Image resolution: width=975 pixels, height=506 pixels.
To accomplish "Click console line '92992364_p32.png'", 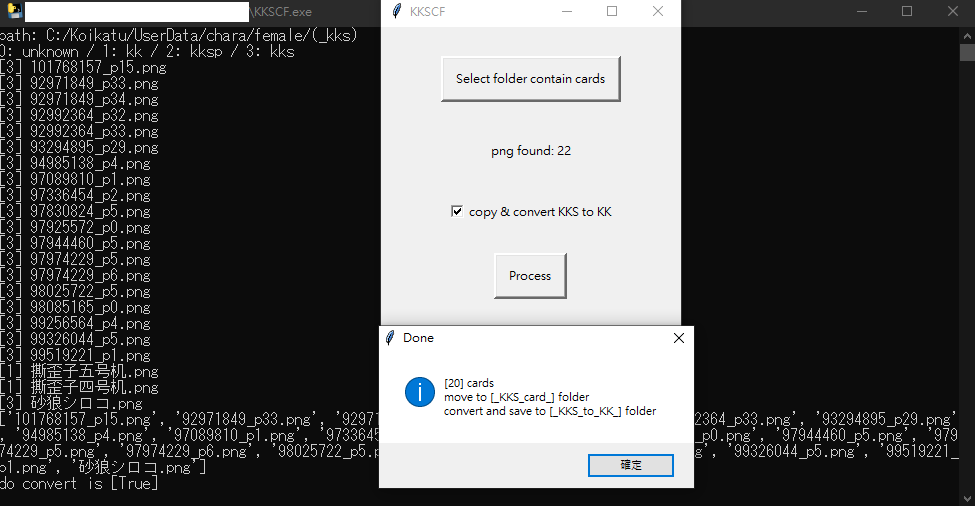I will click(x=95, y=116).
